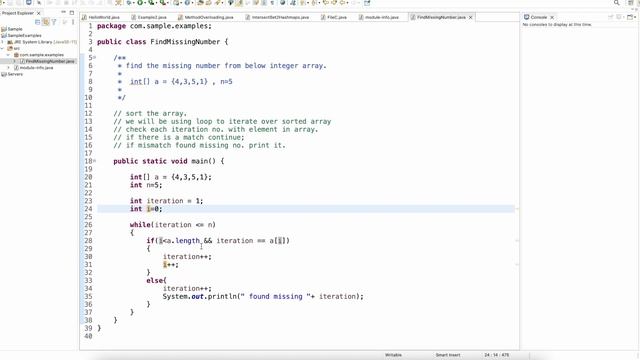Open the perspective button at top right
This screenshot has height=360, width=640.
631,3
